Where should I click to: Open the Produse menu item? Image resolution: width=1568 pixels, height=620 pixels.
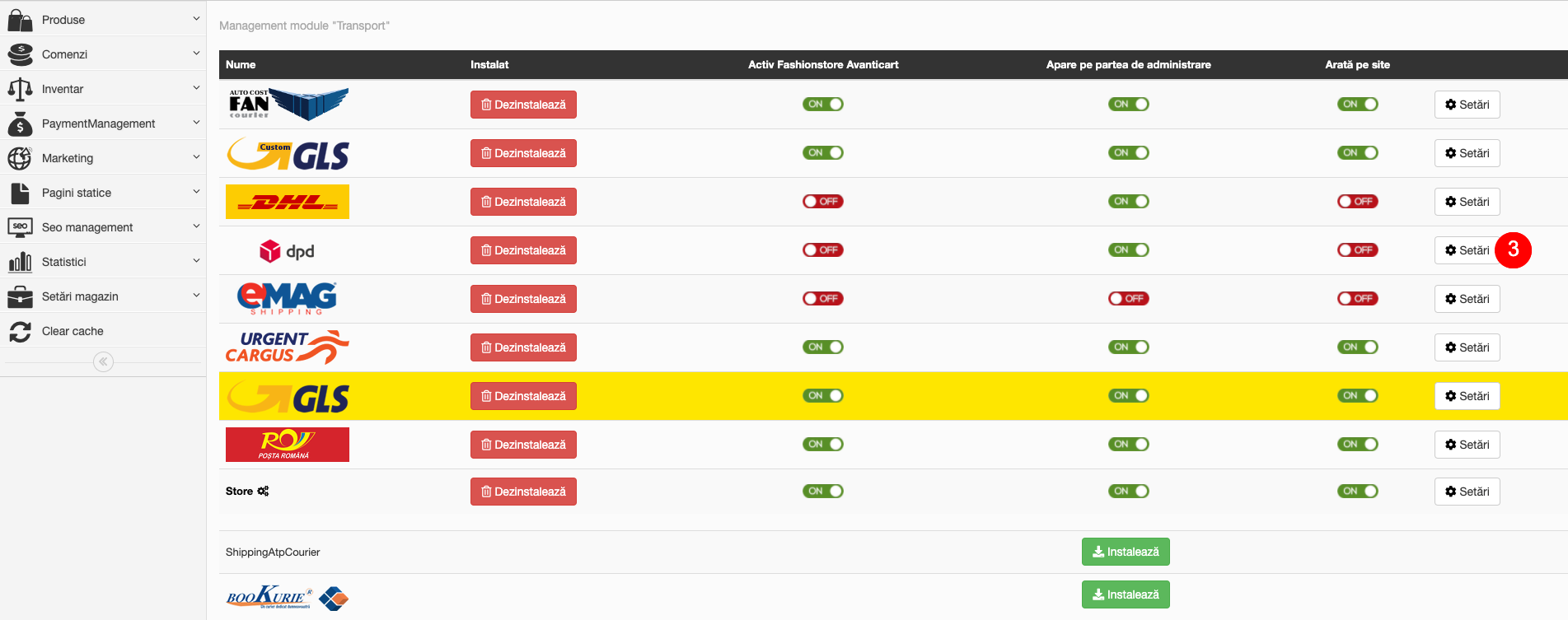click(x=103, y=19)
